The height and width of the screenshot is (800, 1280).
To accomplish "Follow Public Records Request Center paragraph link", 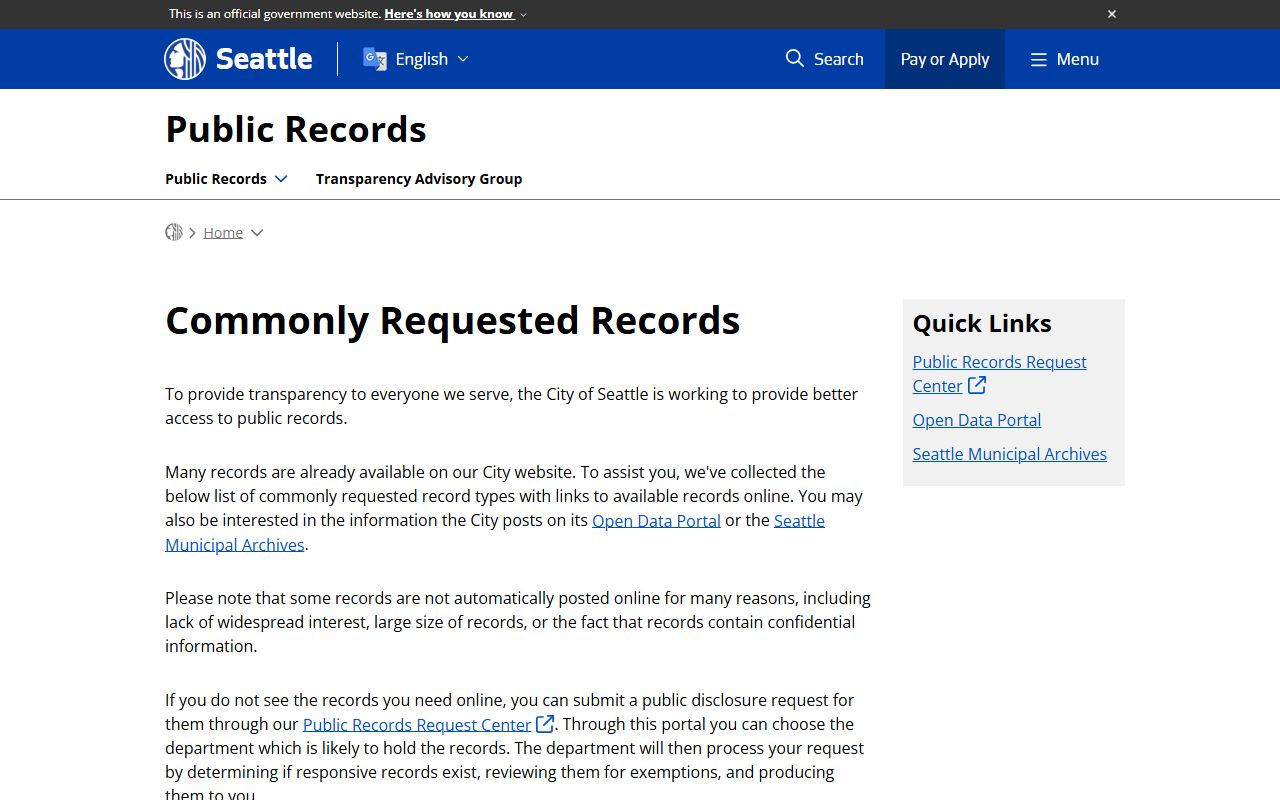I will pos(417,724).
